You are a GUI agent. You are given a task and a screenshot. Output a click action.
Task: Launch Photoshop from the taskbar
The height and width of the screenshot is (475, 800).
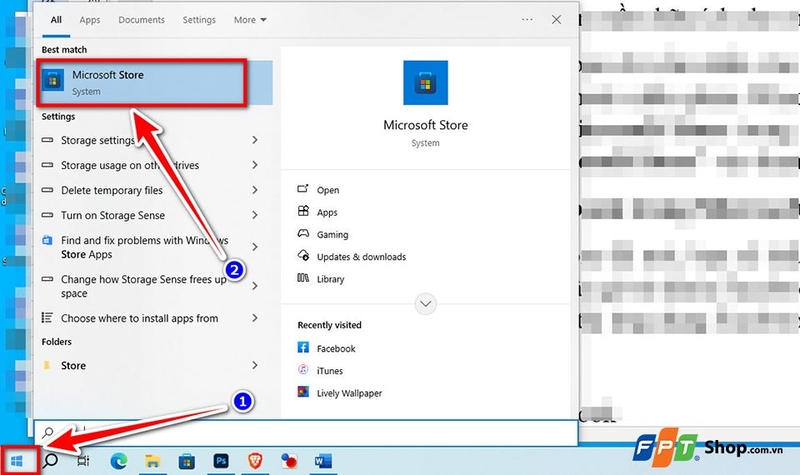(221, 461)
